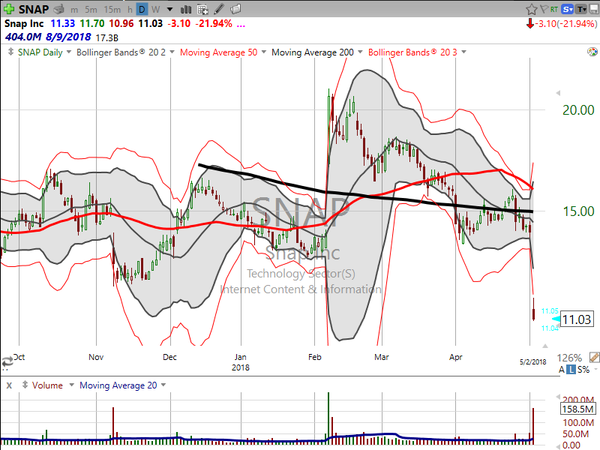
Task: Click the SNAP ticker symbol
Action: click(x=34, y=9)
